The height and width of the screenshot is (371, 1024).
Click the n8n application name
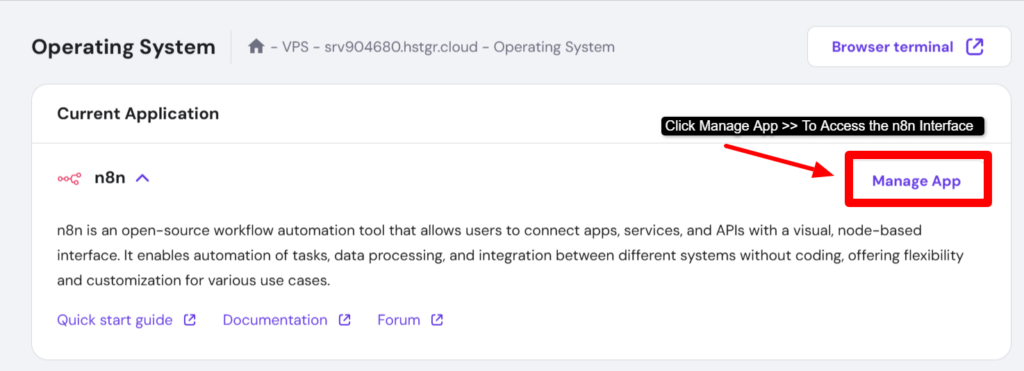pos(110,178)
